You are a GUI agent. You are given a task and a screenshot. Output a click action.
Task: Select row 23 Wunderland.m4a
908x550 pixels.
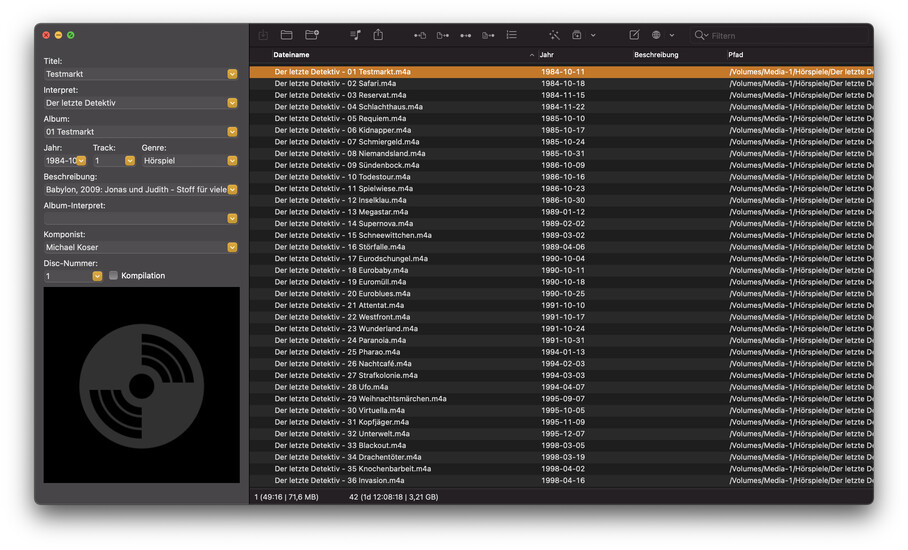point(561,329)
